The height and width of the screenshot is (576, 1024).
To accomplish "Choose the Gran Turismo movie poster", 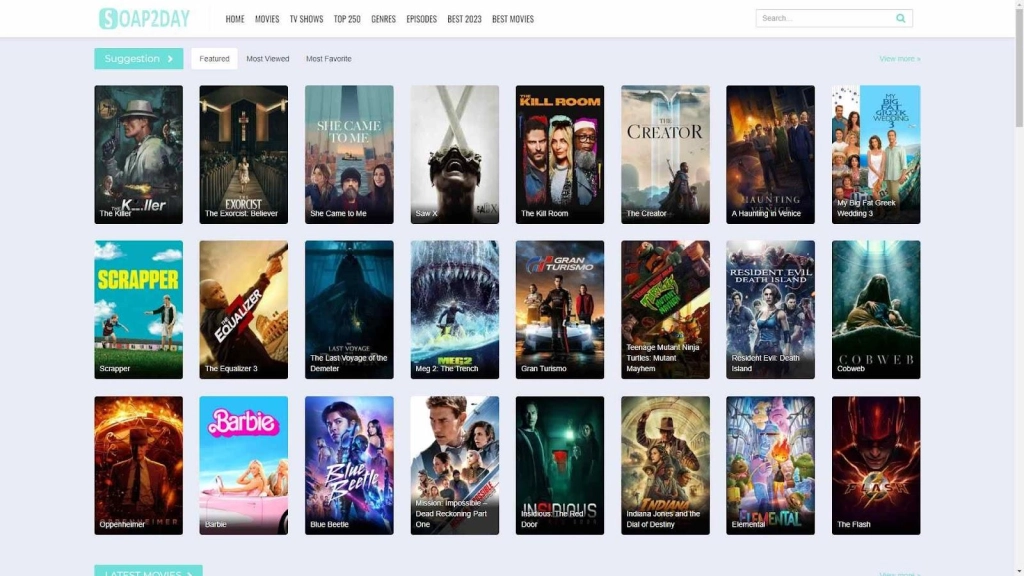I will click(x=560, y=309).
